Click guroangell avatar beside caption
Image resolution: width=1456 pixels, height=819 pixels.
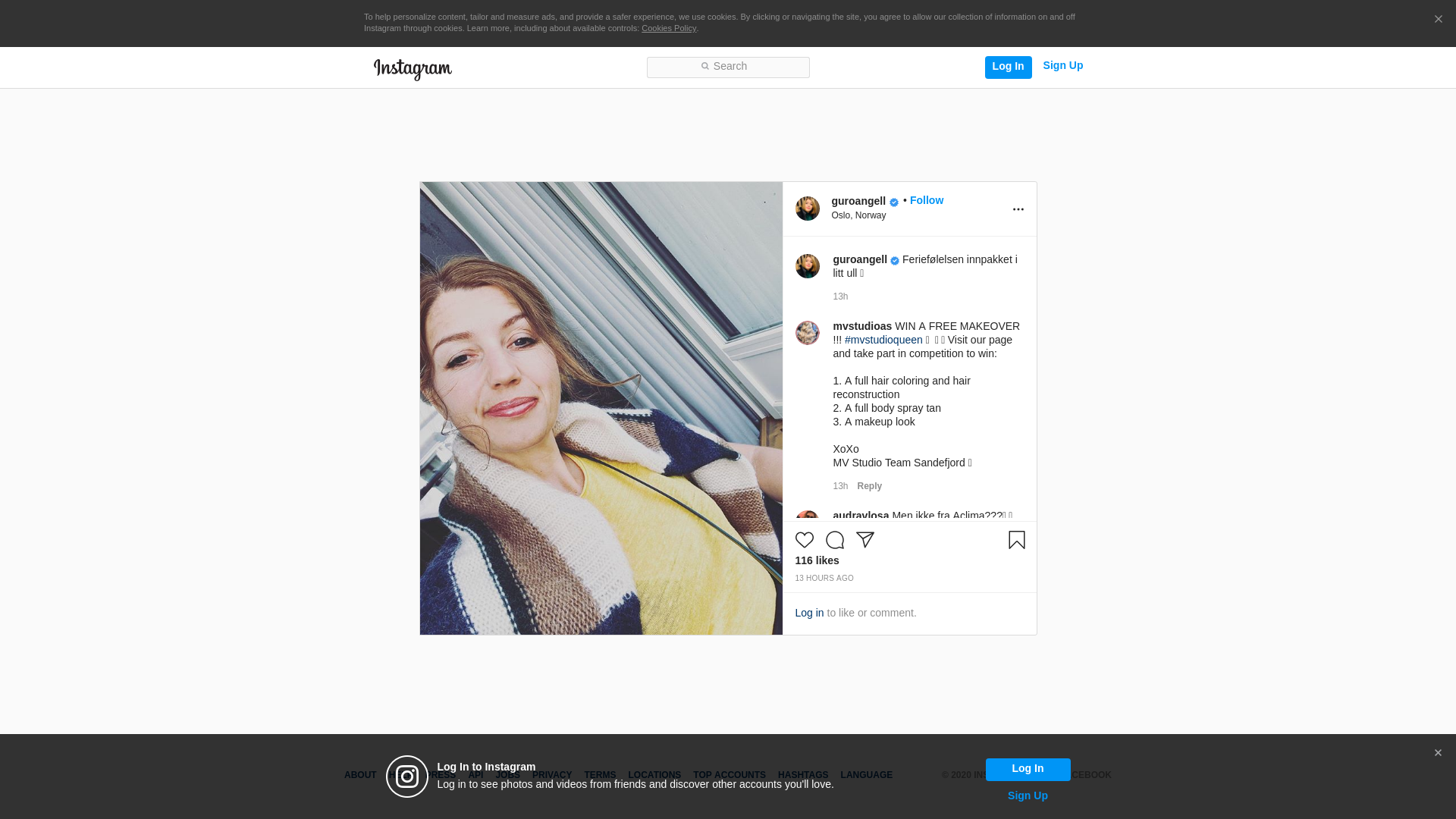pos(807,266)
